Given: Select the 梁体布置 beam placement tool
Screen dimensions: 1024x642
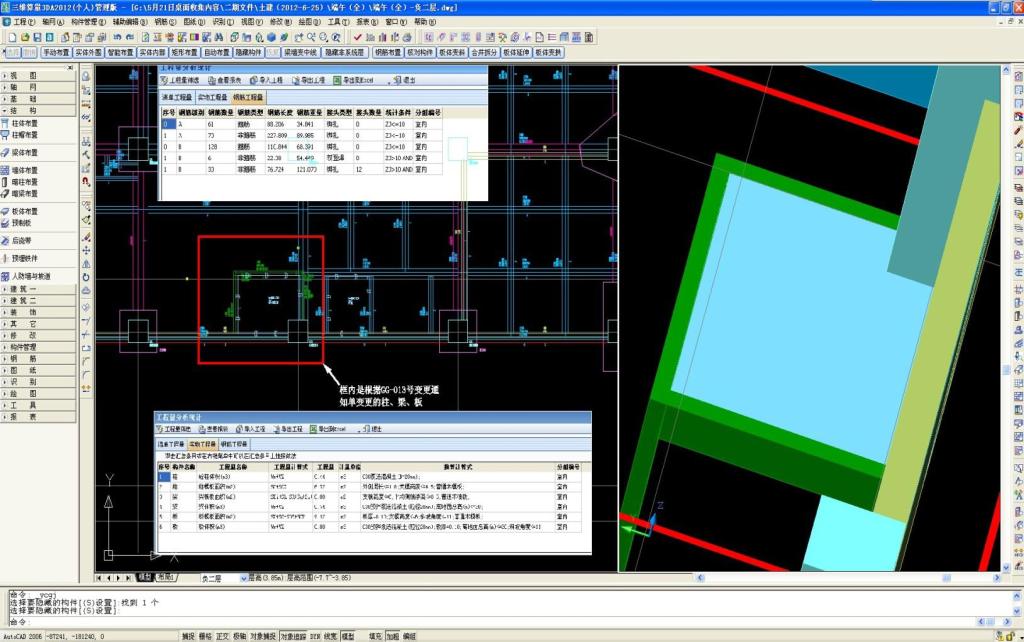Looking at the screenshot, I should coord(25,153).
